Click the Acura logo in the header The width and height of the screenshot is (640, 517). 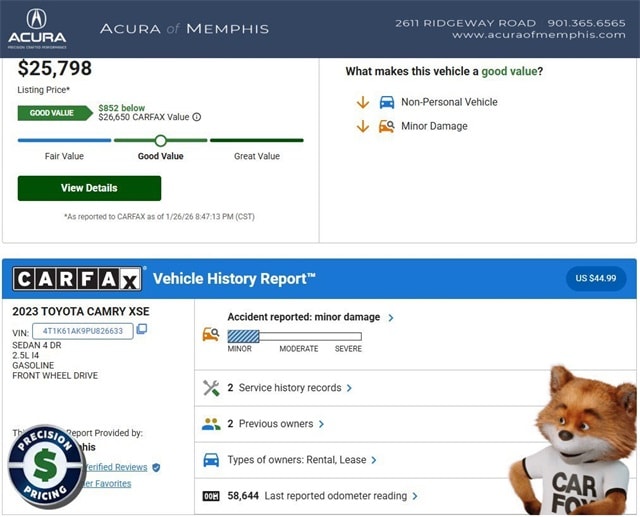tap(37, 28)
